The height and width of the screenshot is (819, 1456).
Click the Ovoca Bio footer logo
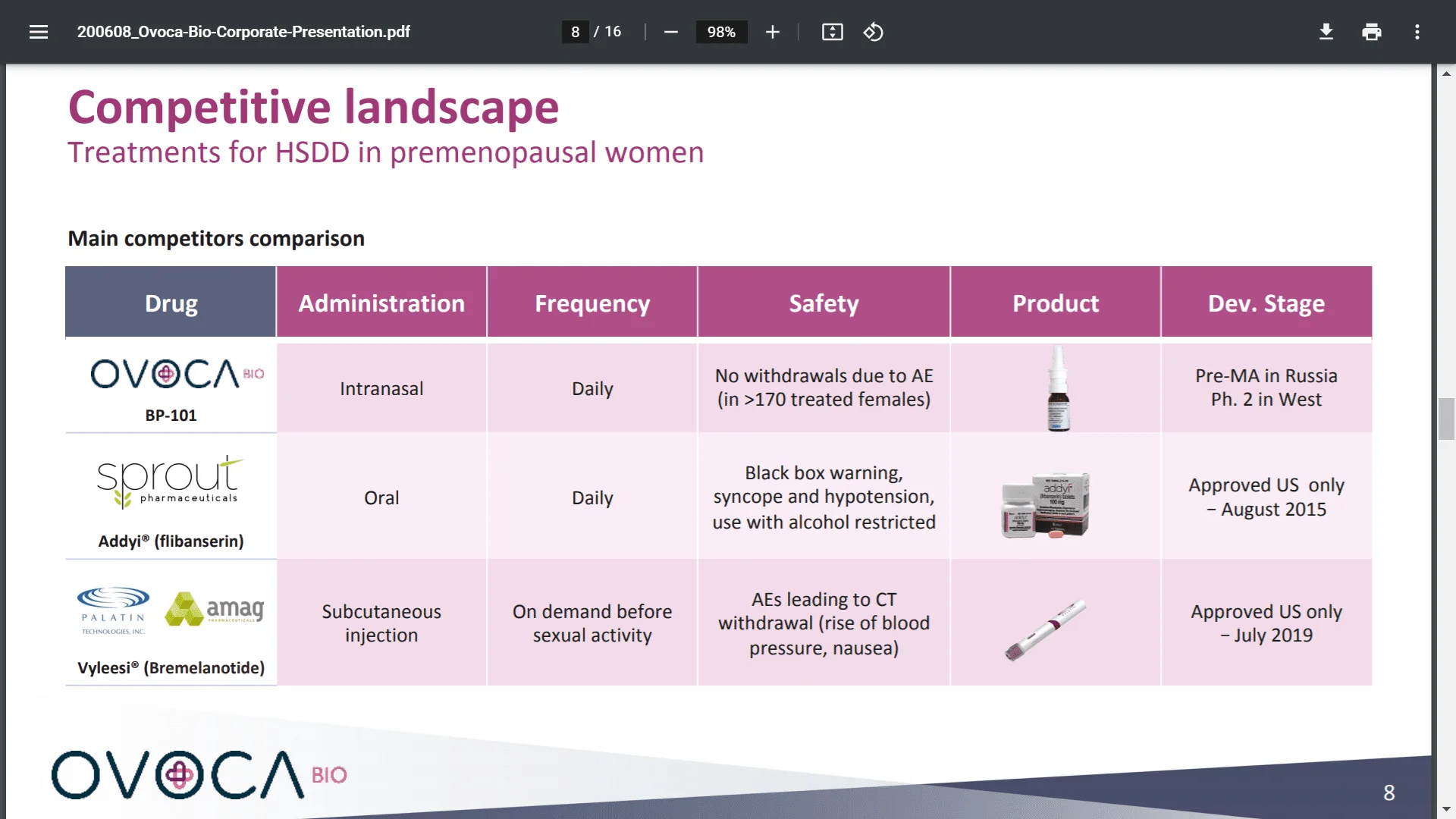click(199, 775)
